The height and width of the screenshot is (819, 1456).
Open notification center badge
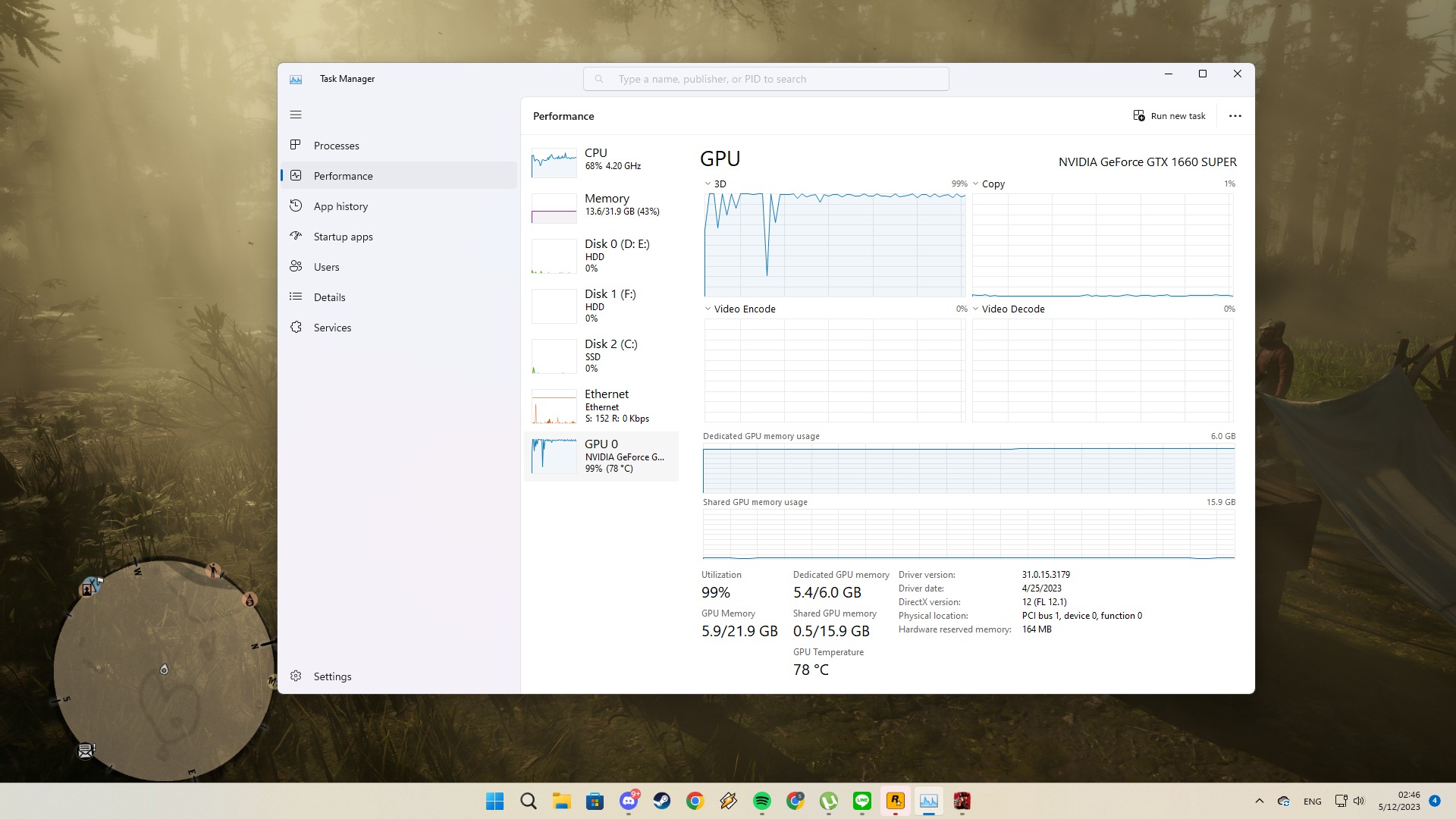(x=1435, y=801)
